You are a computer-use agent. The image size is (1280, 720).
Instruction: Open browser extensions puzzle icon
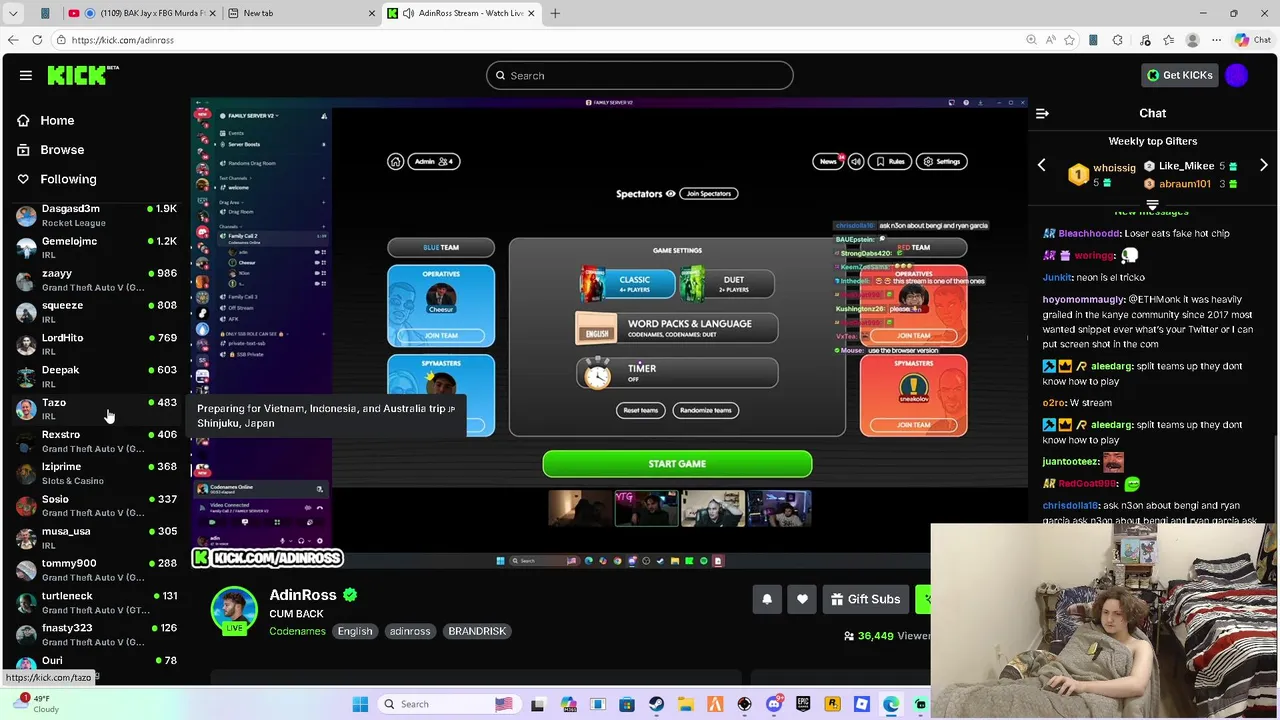pyautogui.click(x=1117, y=40)
